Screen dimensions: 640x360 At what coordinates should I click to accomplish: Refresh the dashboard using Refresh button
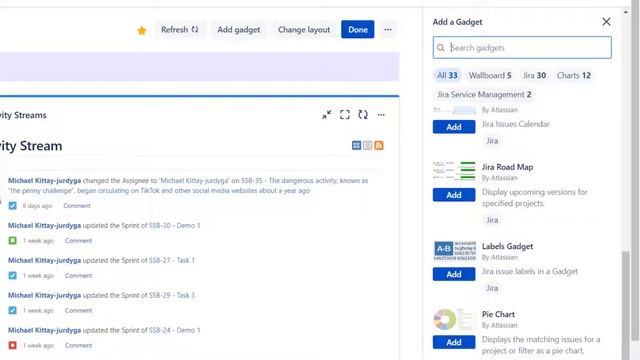[180, 30]
